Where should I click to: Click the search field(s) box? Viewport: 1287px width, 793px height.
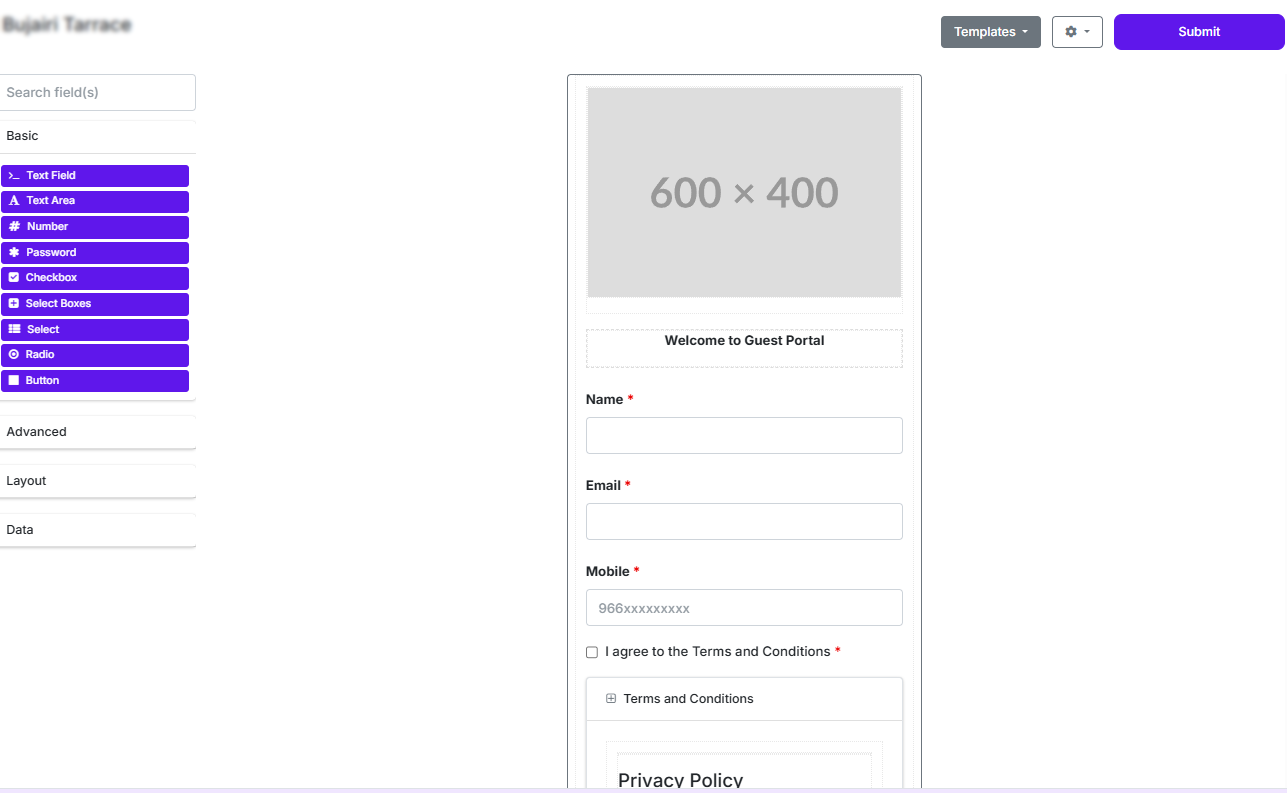[x=97, y=92]
